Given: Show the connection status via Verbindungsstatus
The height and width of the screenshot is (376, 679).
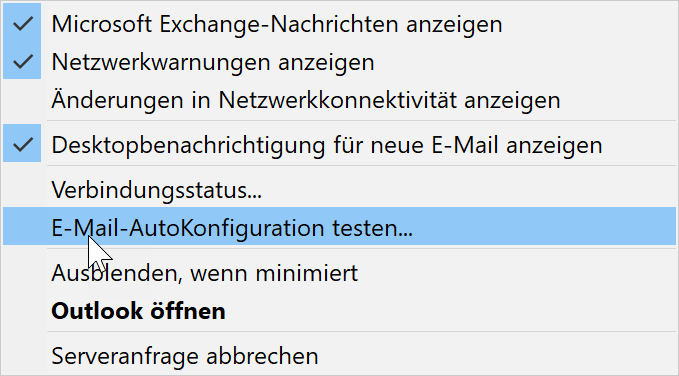Looking at the screenshot, I should 340,188.
